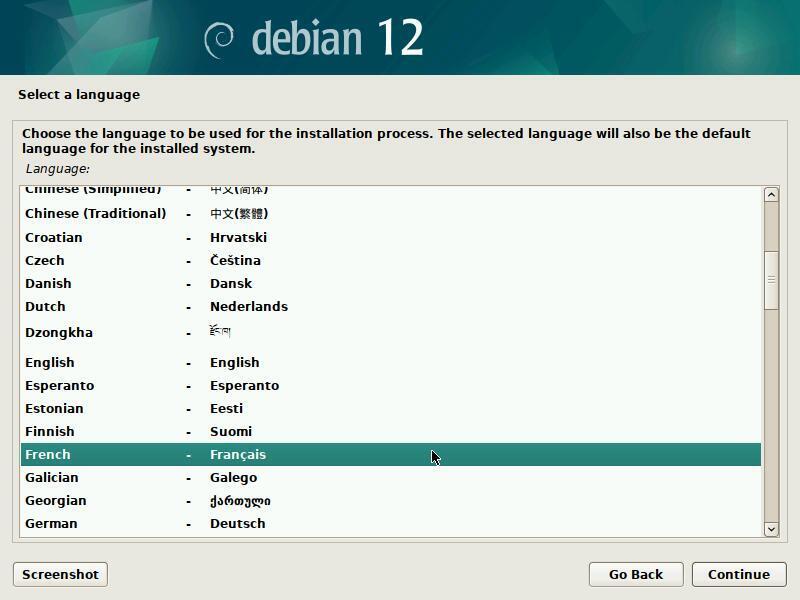This screenshot has height=600, width=800.
Task: Pick Danish (Dansk) as installation language
Action: 48,283
